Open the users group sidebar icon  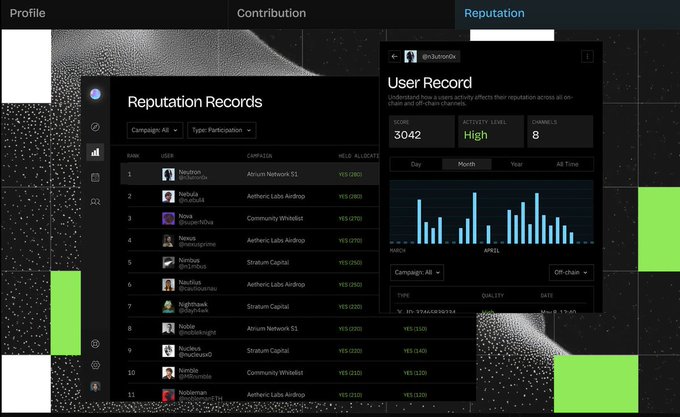95,202
